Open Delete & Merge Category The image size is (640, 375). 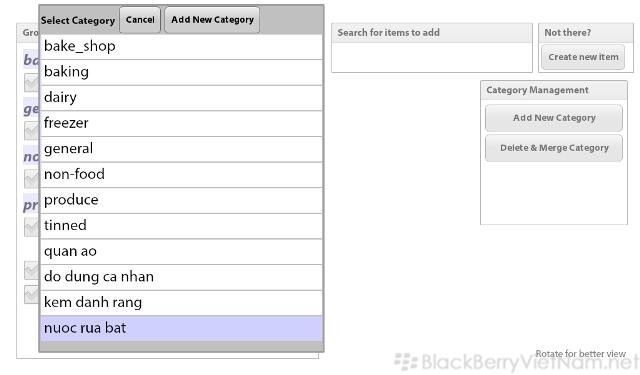click(554, 148)
